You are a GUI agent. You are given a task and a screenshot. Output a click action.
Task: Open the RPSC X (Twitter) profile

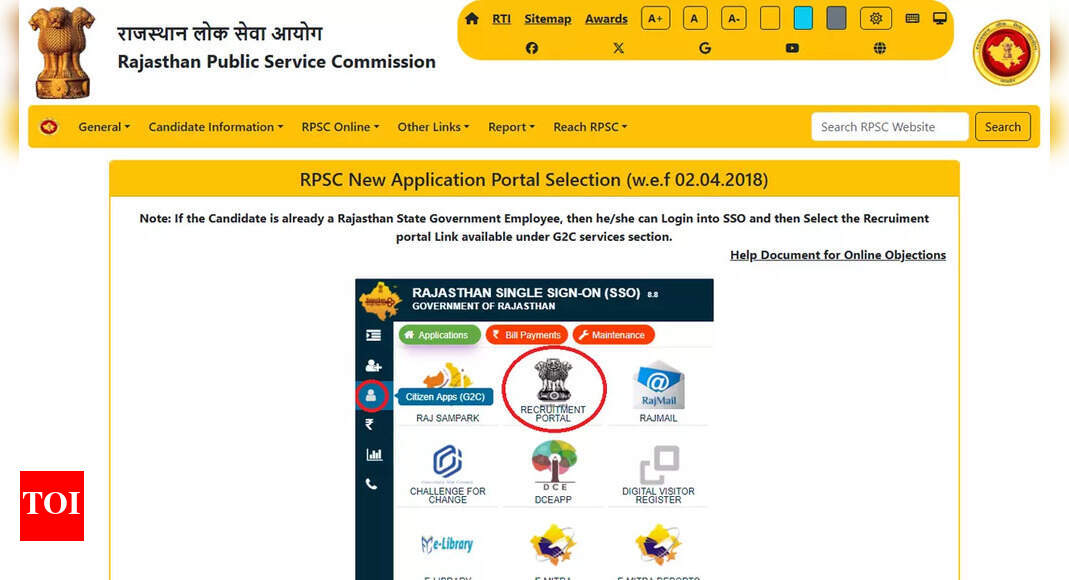[618, 48]
